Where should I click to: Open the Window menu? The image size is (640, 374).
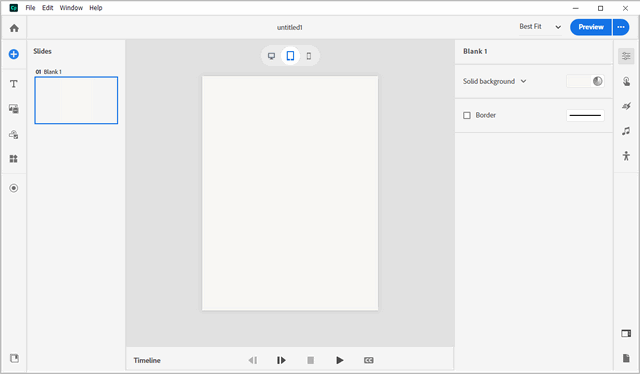point(71,8)
